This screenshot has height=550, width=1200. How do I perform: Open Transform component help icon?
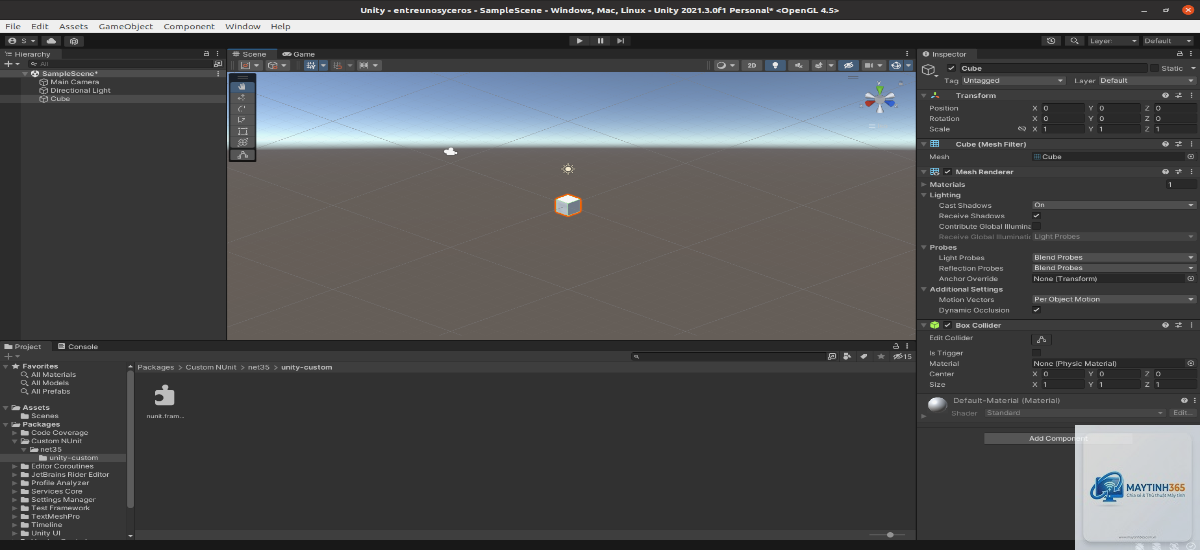click(x=1166, y=95)
